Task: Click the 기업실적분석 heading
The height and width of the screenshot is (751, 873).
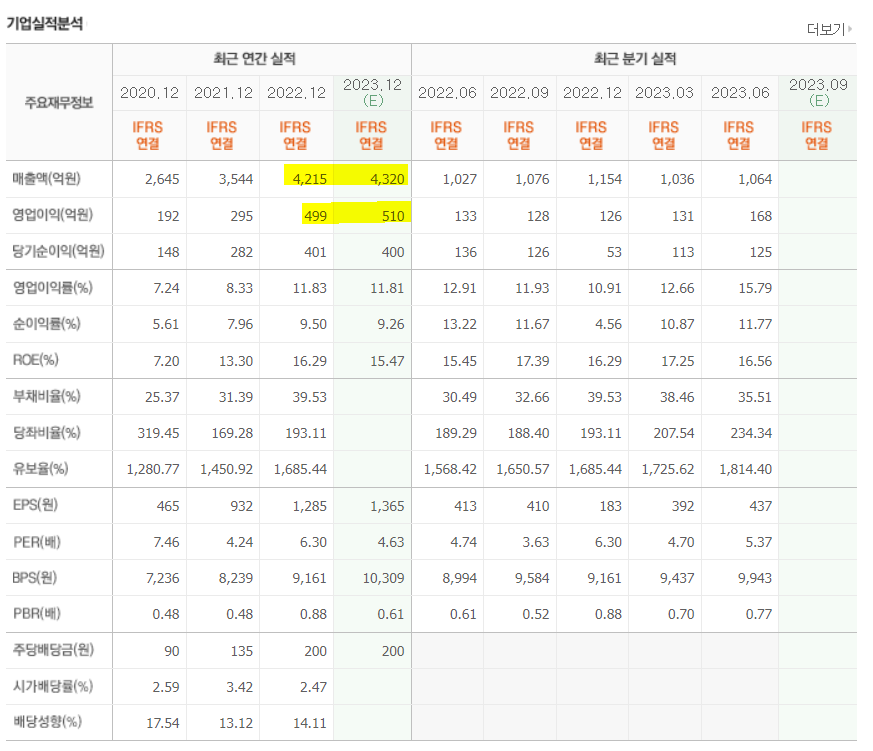Action: 45,23
